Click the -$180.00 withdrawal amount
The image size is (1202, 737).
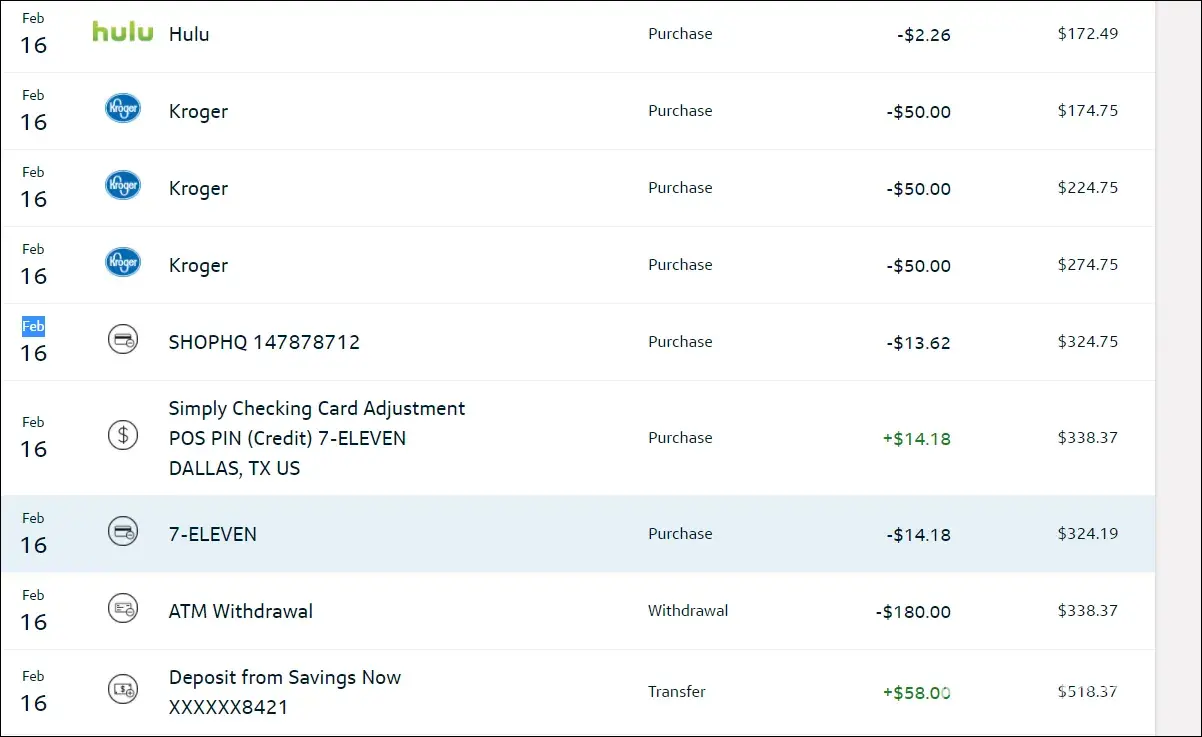912,612
